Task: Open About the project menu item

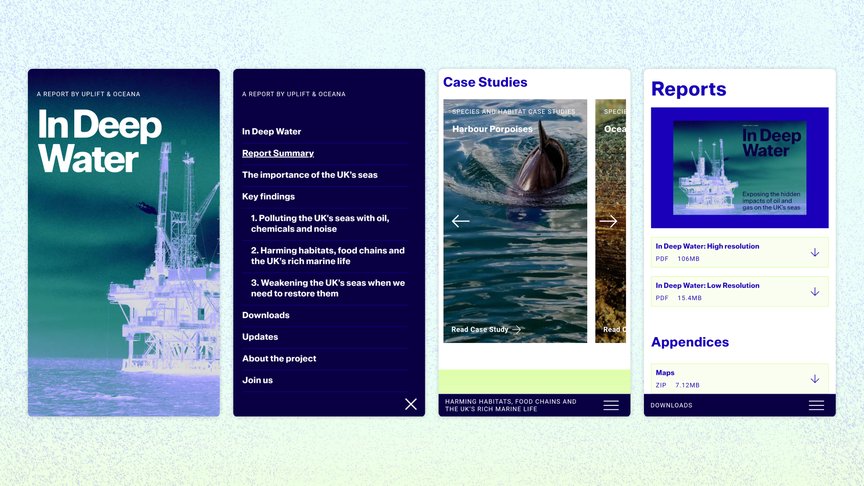Action: 279,358
